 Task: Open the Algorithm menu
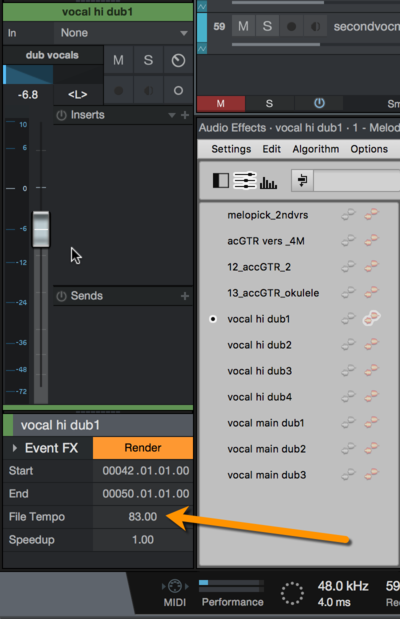(315, 149)
